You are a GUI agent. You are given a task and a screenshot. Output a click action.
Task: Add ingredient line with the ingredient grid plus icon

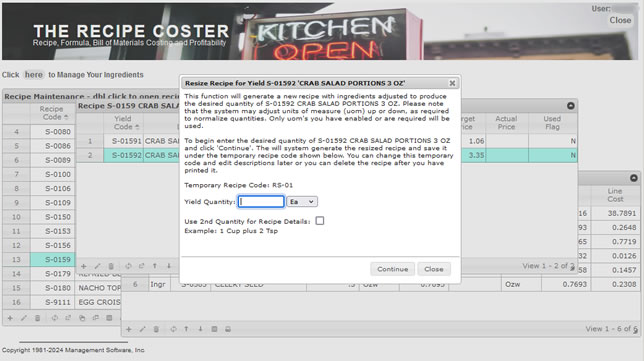(129, 329)
